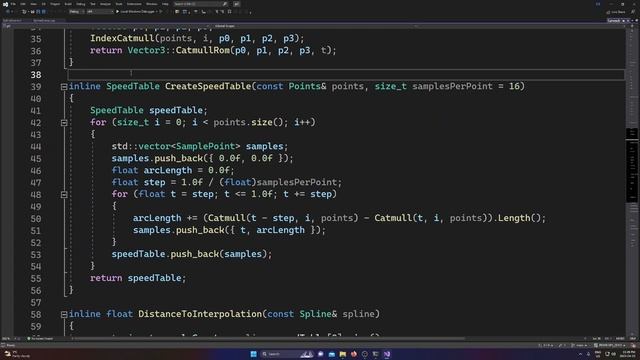Click Length() call on line 50
This screenshot has width=640, height=360.
[519, 218]
